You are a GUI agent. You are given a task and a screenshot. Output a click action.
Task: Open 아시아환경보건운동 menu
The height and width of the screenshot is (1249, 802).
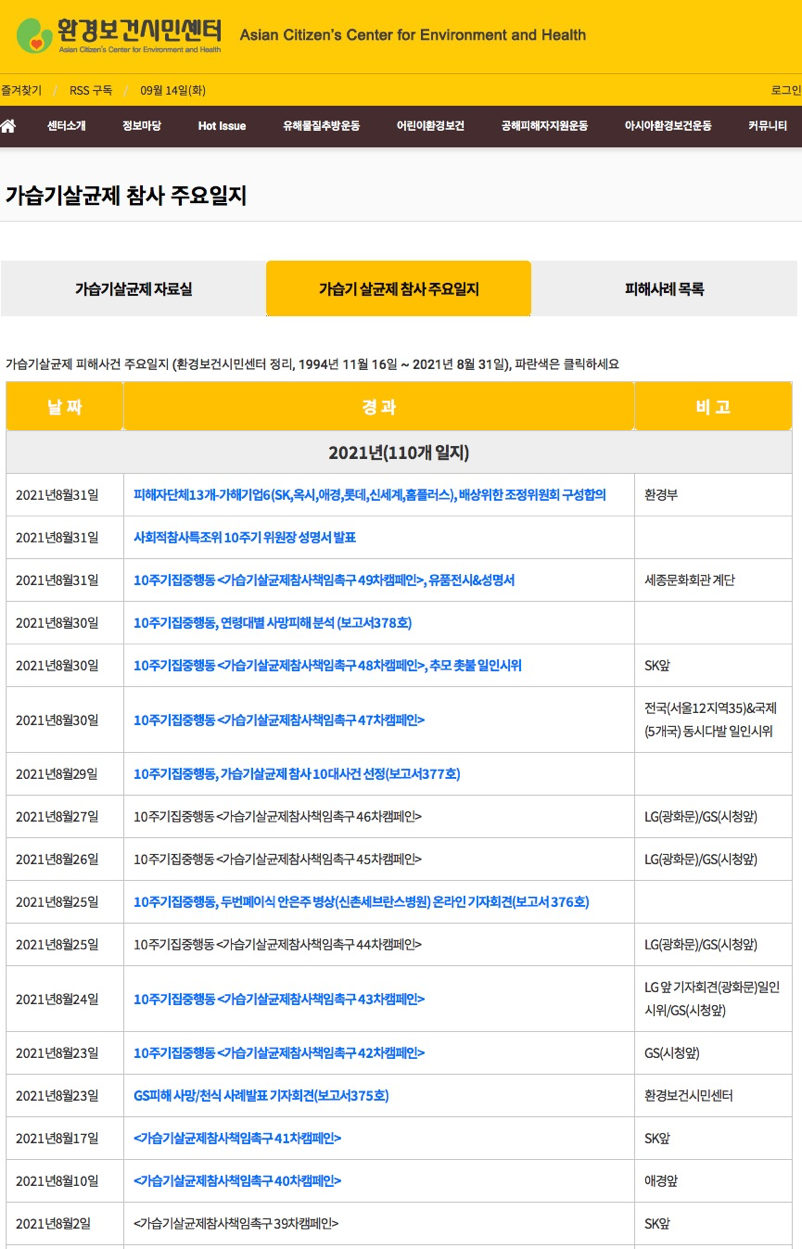pos(668,126)
